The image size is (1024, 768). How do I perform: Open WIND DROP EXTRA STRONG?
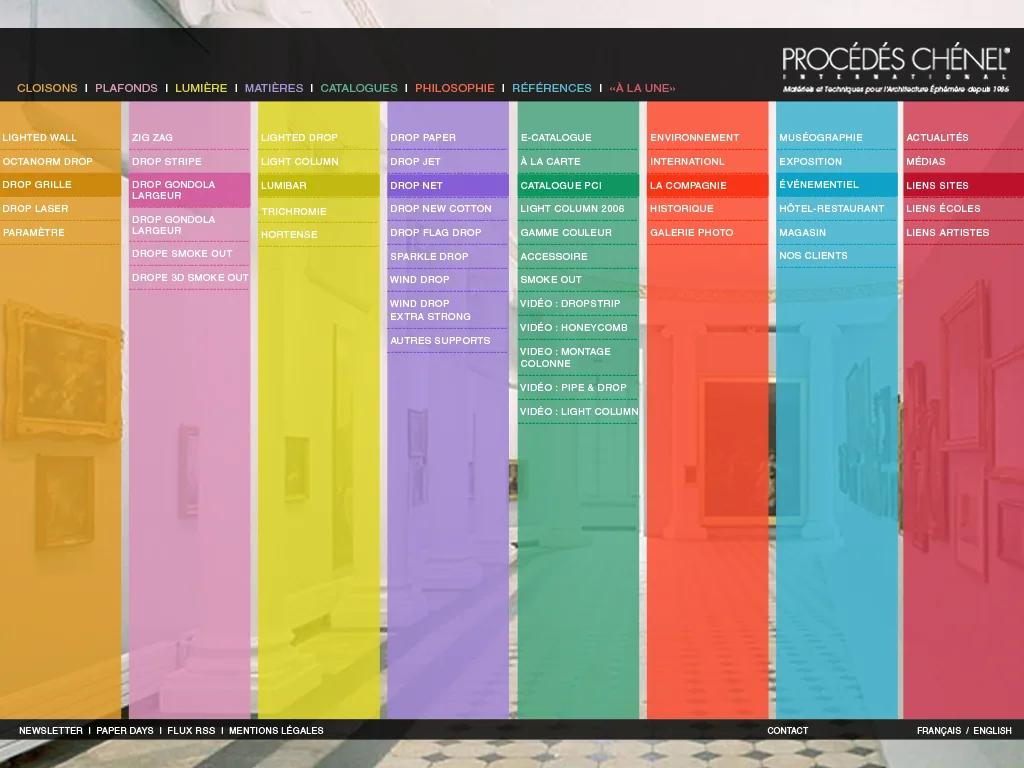pyautogui.click(x=430, y=310)
